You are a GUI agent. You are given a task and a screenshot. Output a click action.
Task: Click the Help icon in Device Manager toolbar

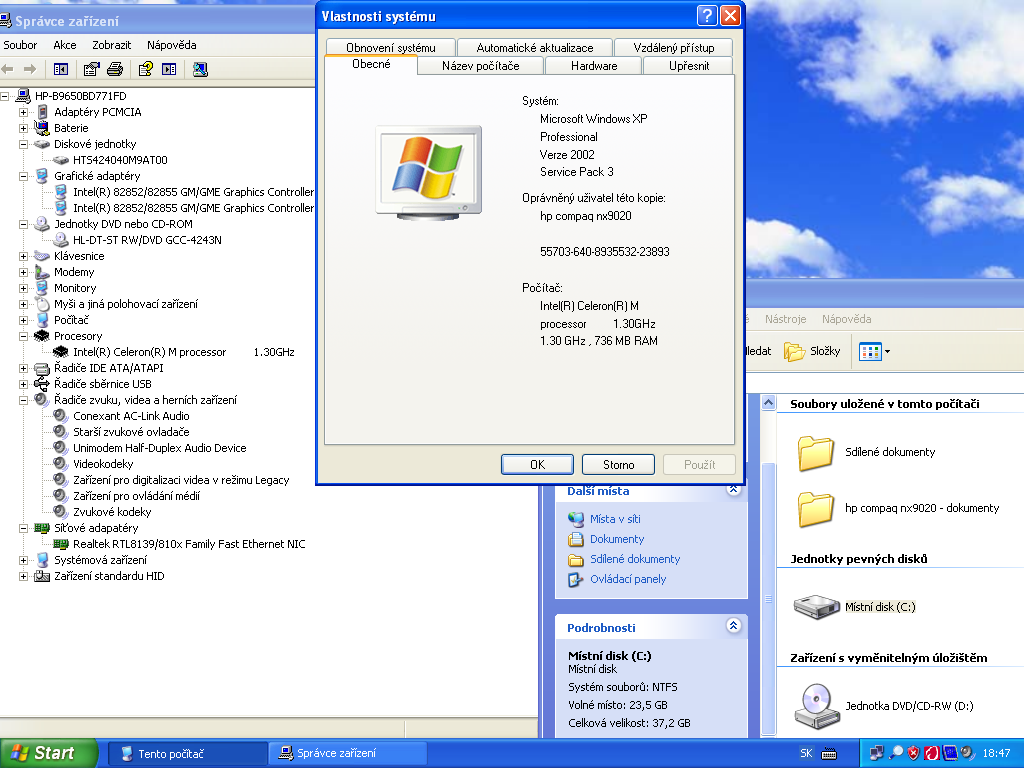point(146,69)
